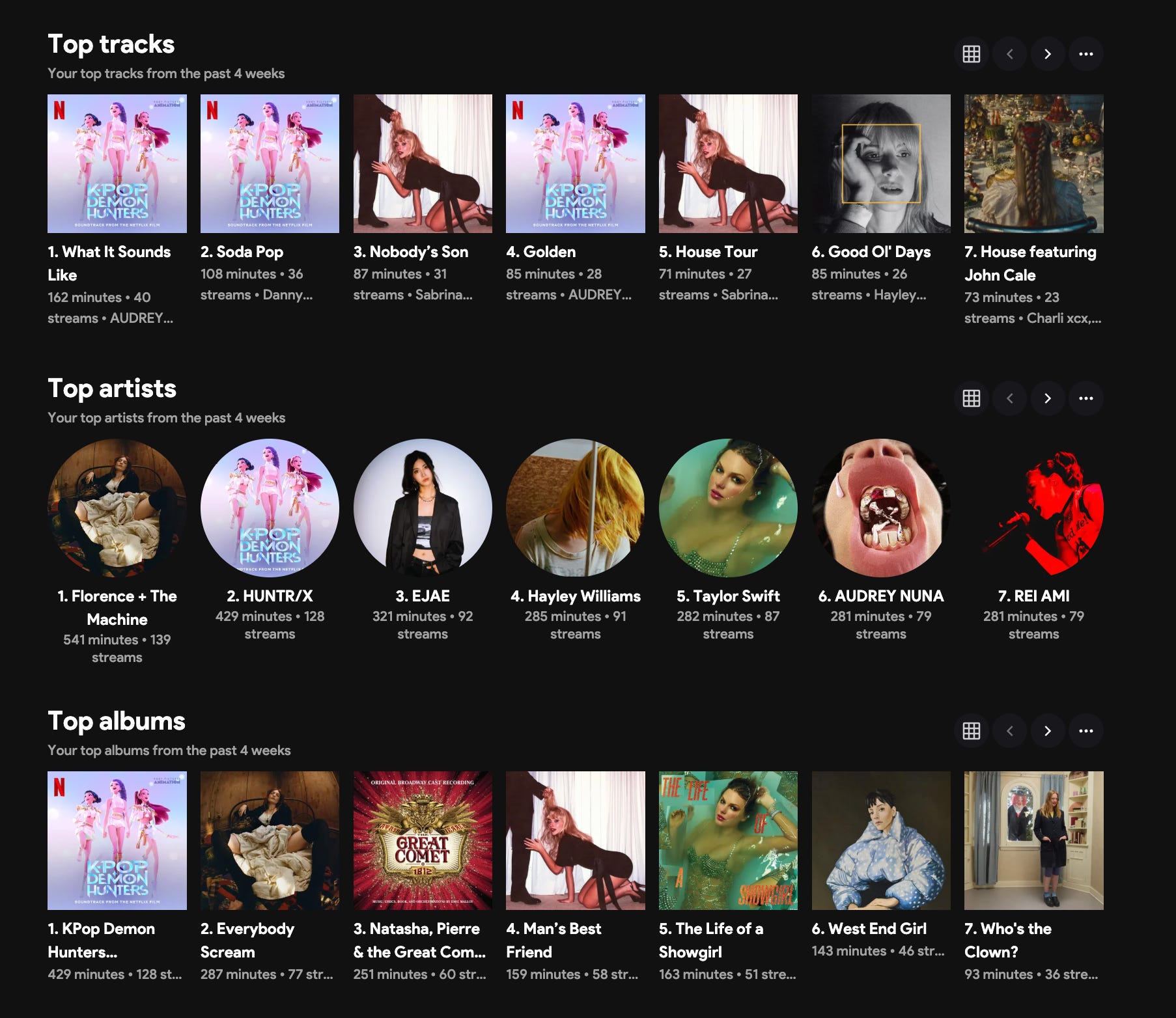Click the '3. Nobody's Son' track title
Screen dimensions: 1176x1018
coord(411,252)
